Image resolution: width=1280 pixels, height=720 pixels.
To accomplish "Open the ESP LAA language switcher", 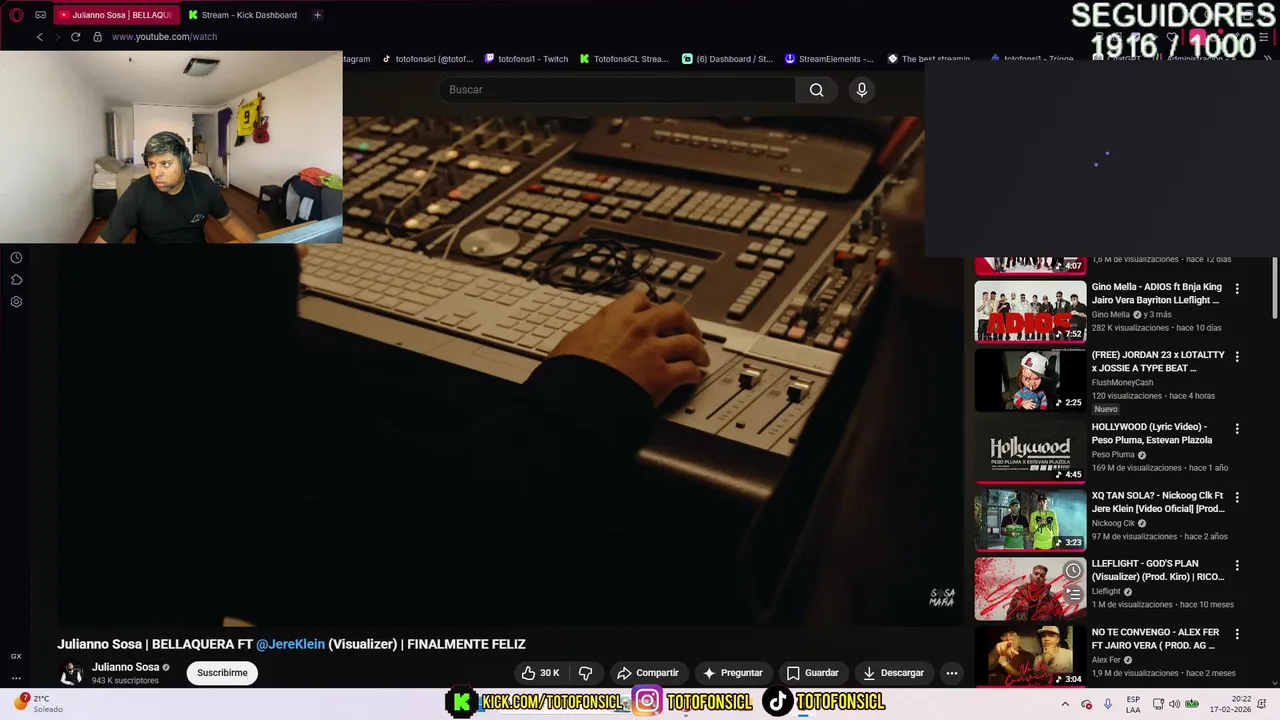I will [1133, 704].
